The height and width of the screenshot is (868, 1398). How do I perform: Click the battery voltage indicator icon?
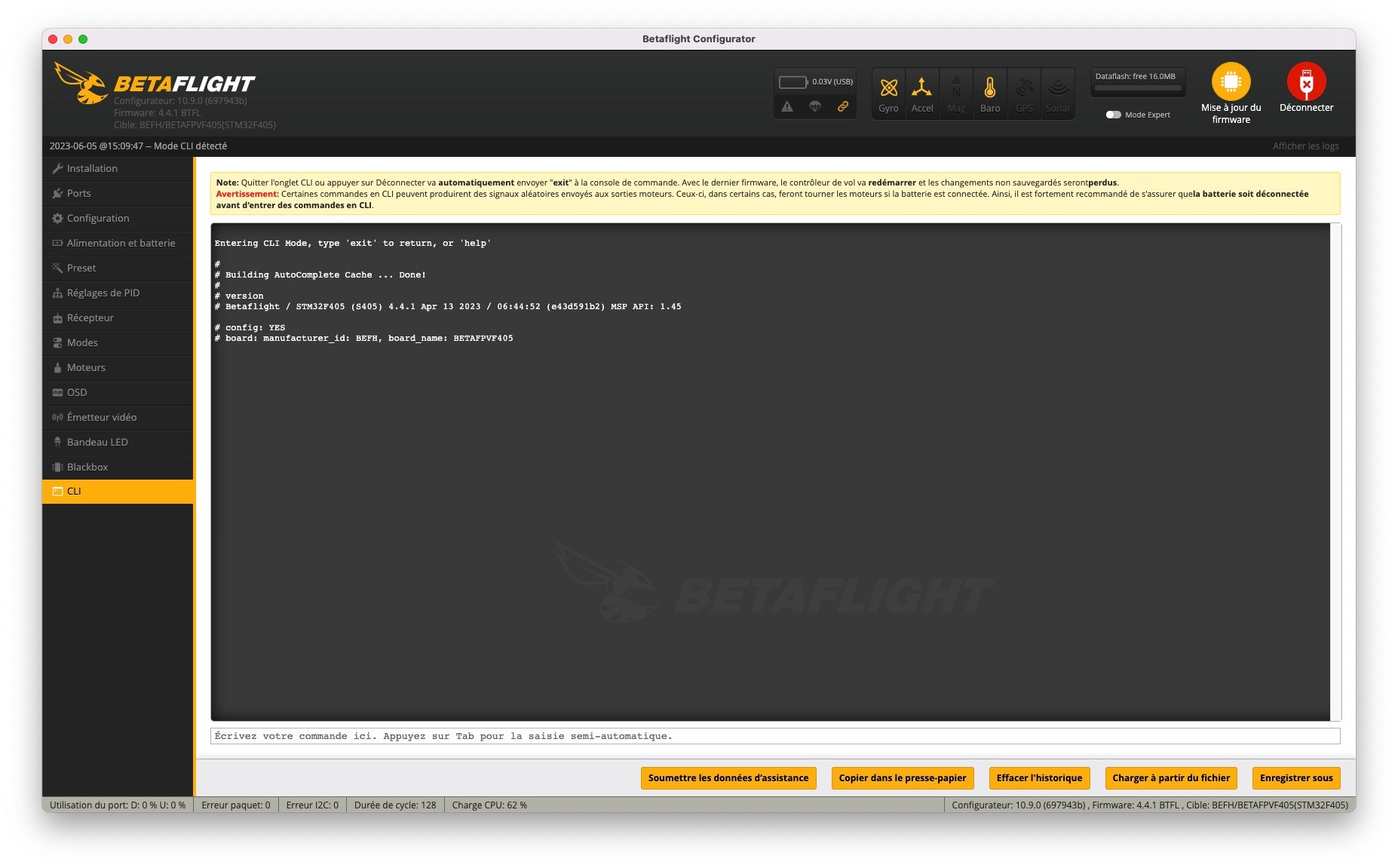pos(793,81)
